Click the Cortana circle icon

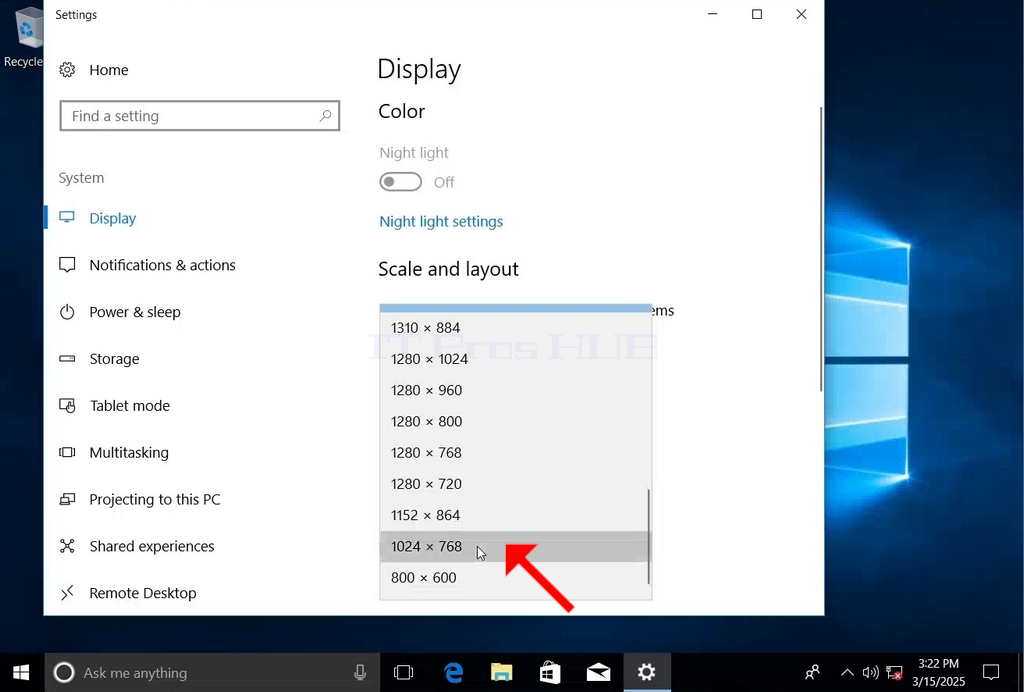(64, 672)
